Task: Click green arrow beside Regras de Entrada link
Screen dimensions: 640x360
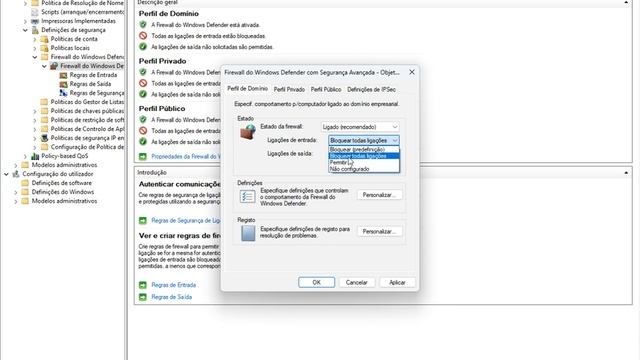Action: point(142,285)
